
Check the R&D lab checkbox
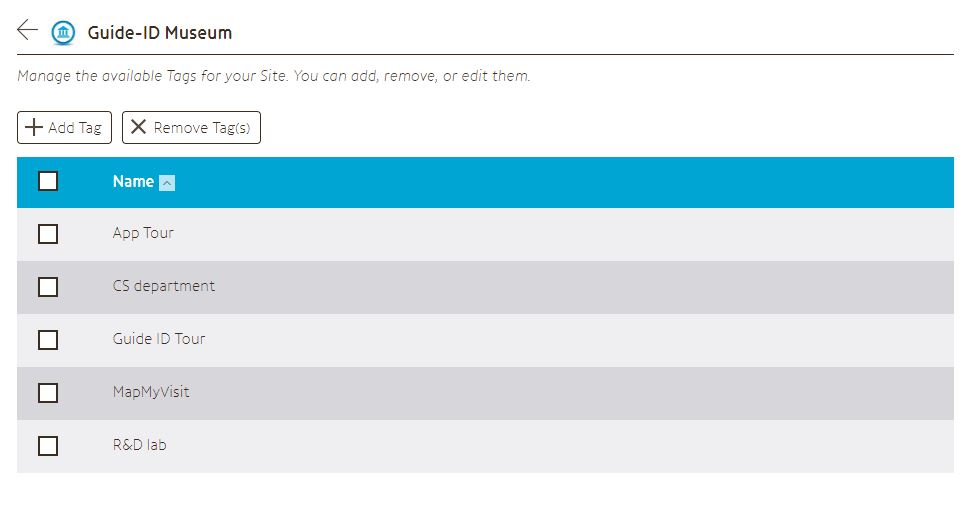[x=48, y=446]
